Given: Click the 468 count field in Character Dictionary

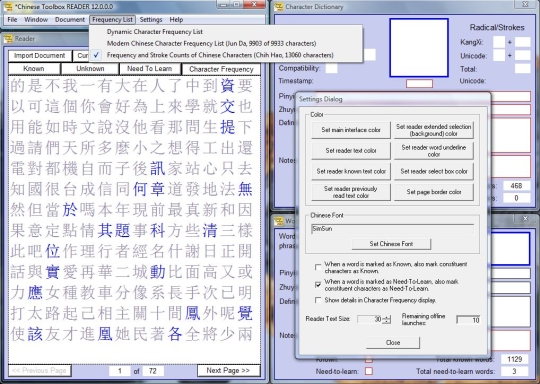Looking at the screenshot, I should click(x=516, y=186).
